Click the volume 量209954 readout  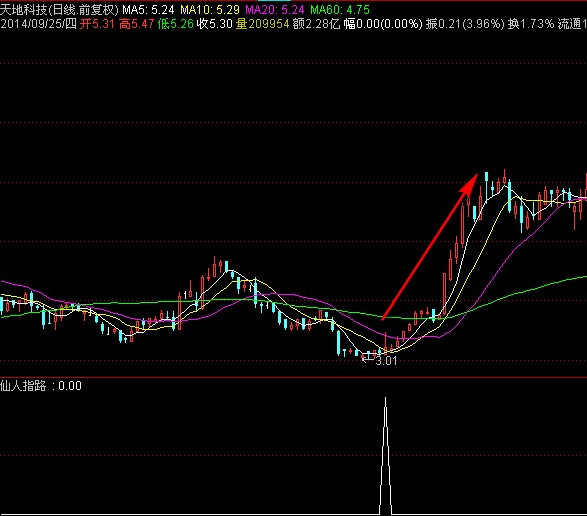coord(262,24)
